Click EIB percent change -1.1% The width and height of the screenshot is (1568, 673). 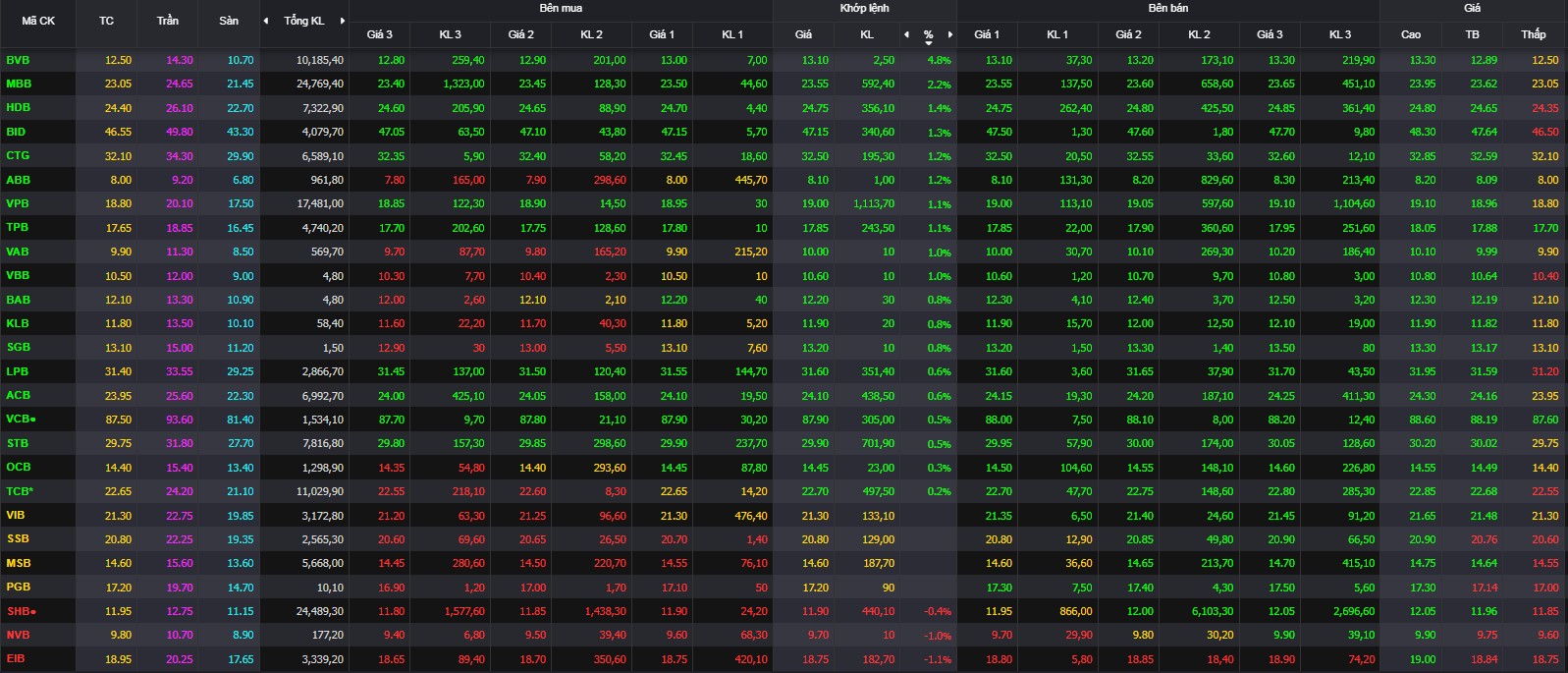pyautogui.click(x=938, y=659)
